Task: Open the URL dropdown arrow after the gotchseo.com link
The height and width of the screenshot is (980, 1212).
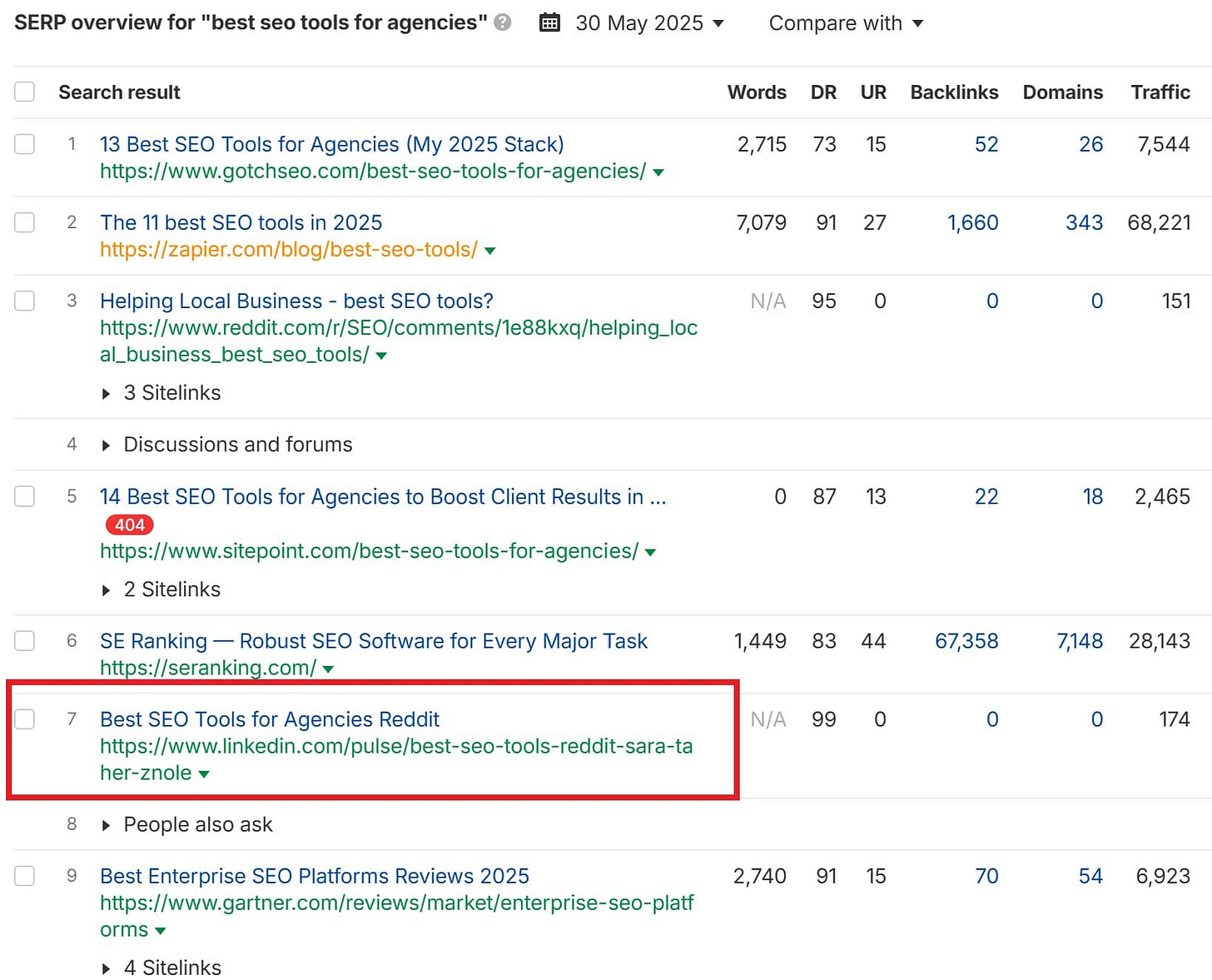Action: click(x=658, y=172)
